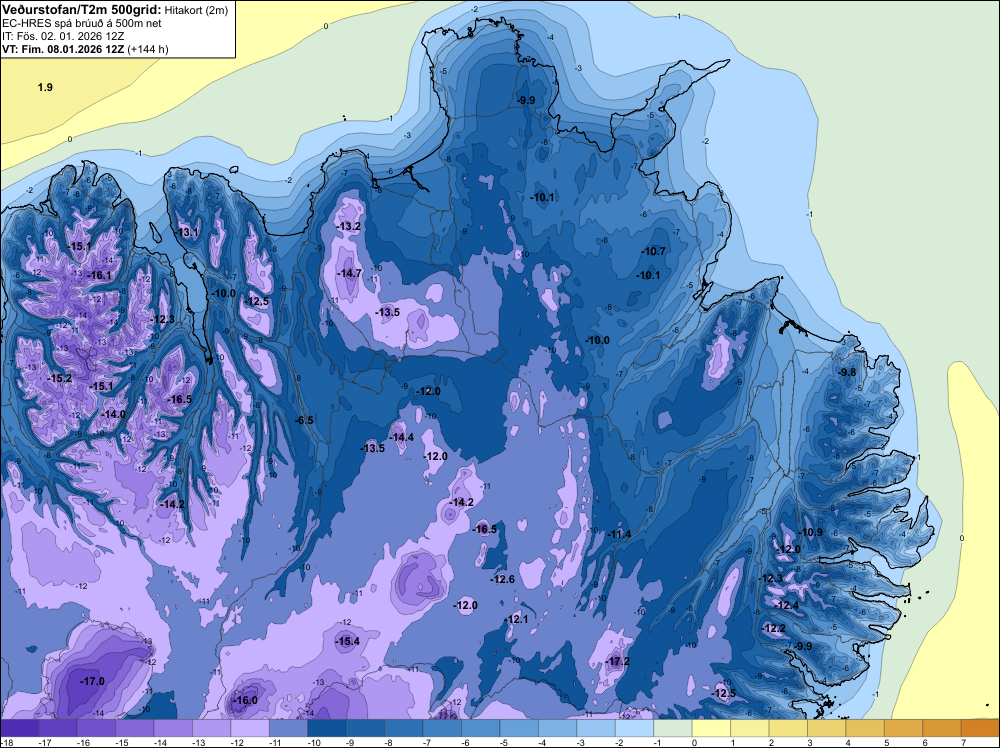Viewport: 1000px width, 748px height.
Task: Click the -17.0 temperature label
Action: pyautogui.click(x=92, y=681)
